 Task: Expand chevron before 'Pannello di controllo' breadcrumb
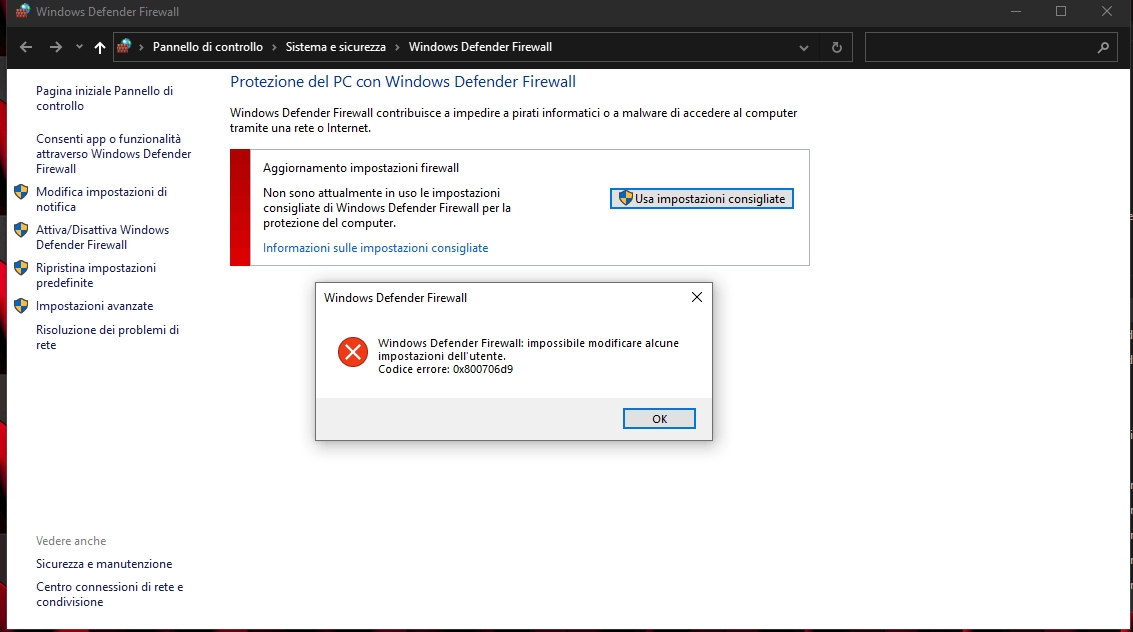pyautogui.click(x=142, y=47)
